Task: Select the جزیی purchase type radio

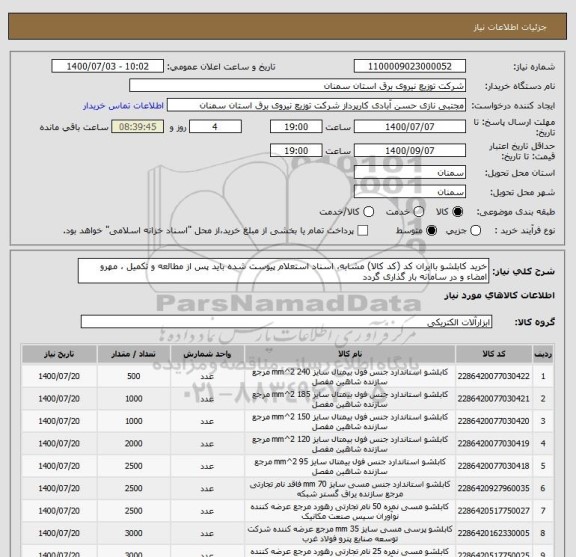Action: [x=475, y=231]
